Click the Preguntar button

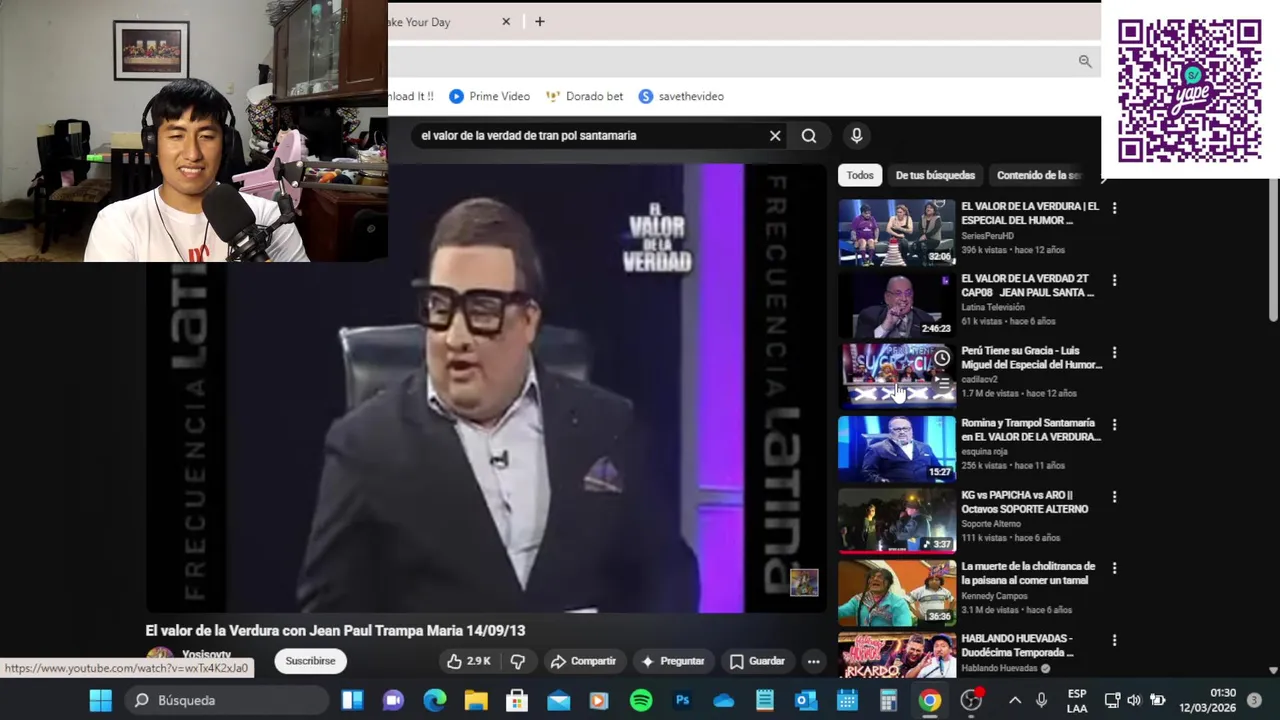tap(673, 661)
